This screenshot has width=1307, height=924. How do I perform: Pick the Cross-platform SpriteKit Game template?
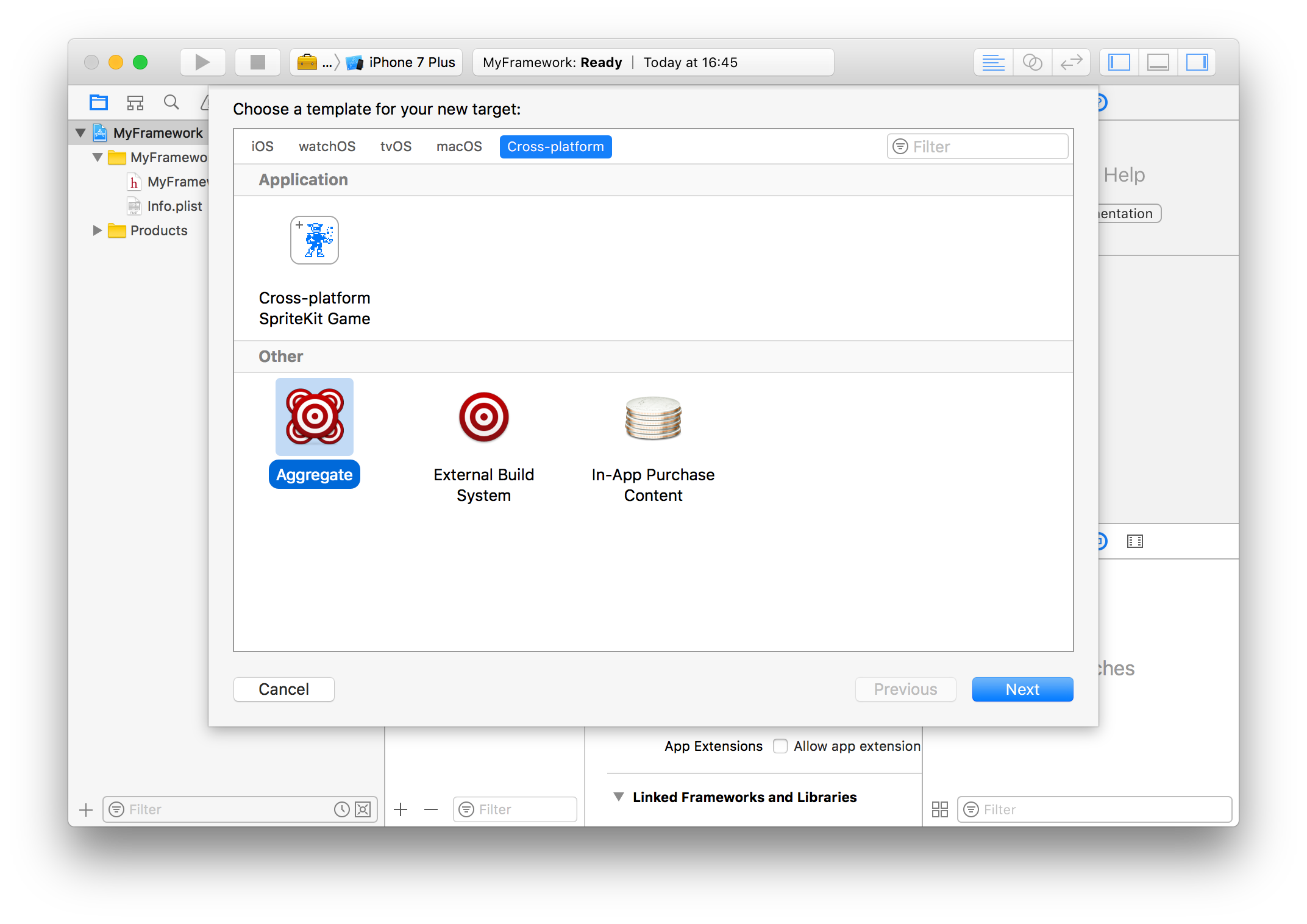314,240
